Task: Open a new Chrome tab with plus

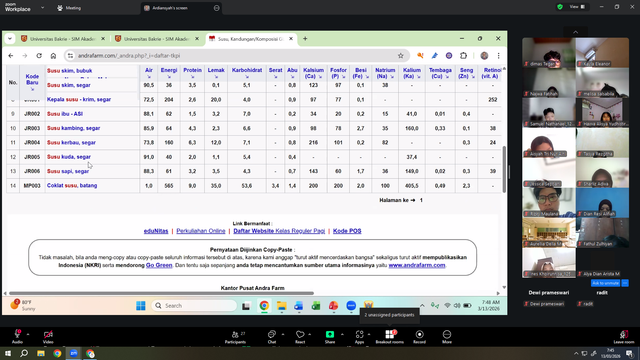Action: (305, 39)
